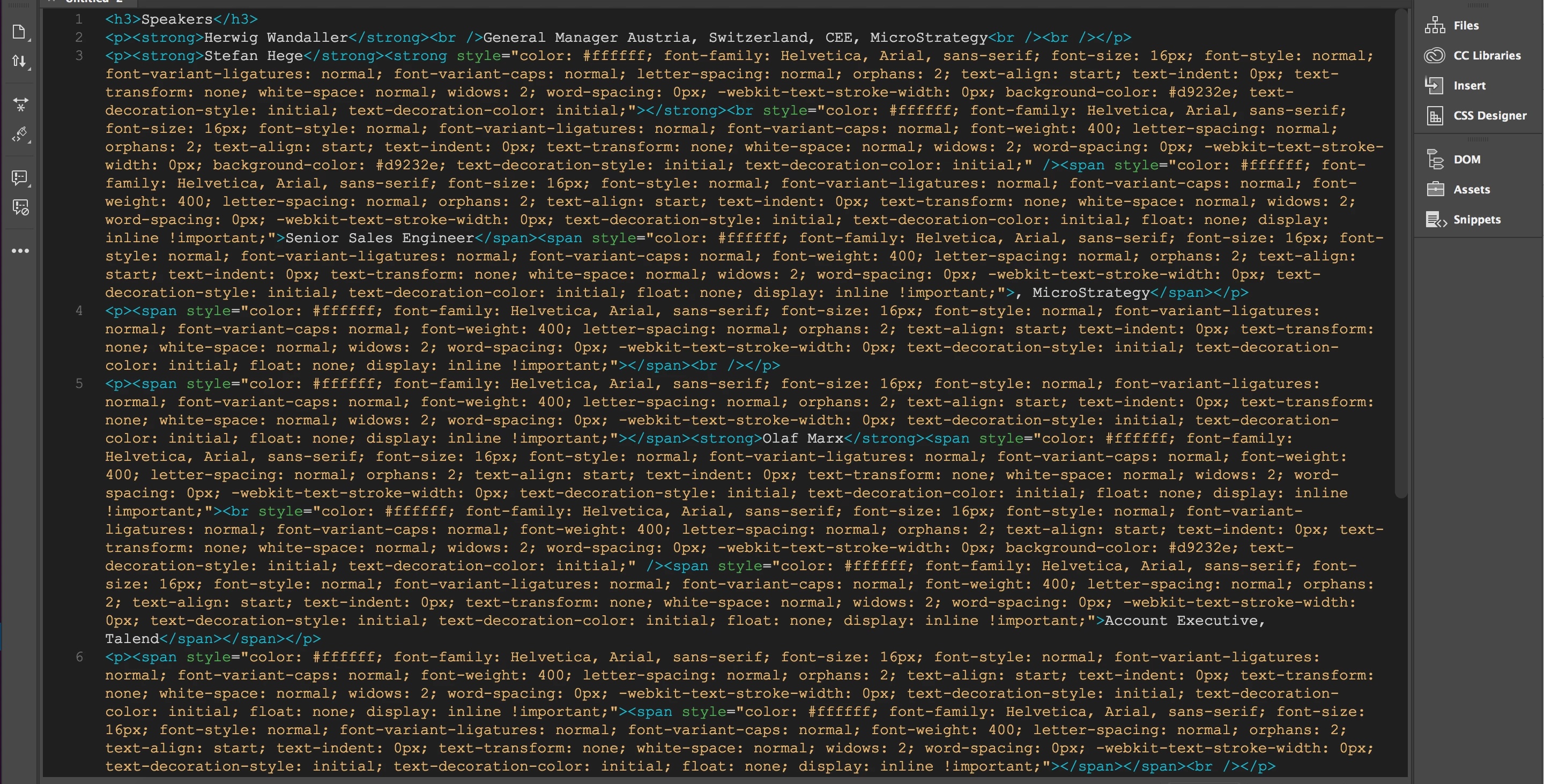Image resolution: width=1544 pixels, height=784 pixels.
Task: Select code line 3 via its line number
Action: (x=78, y=55)
